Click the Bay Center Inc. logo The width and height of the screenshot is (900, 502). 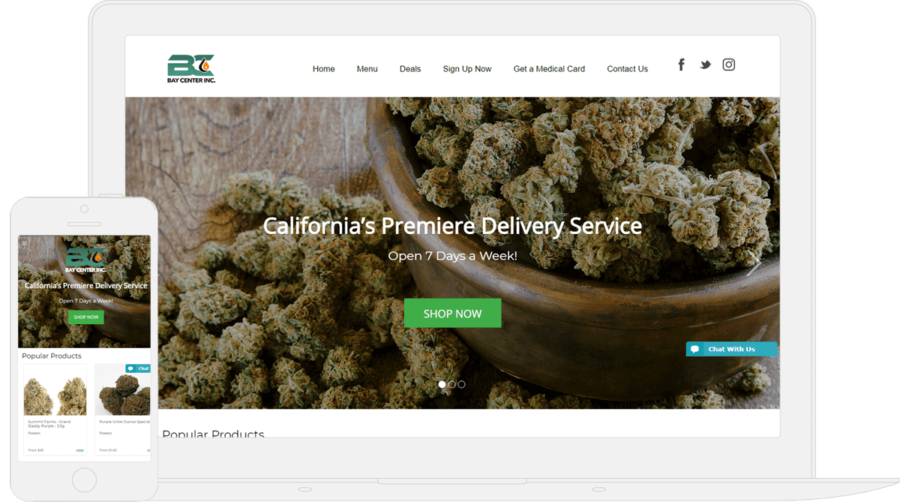(x=191, y=68)
